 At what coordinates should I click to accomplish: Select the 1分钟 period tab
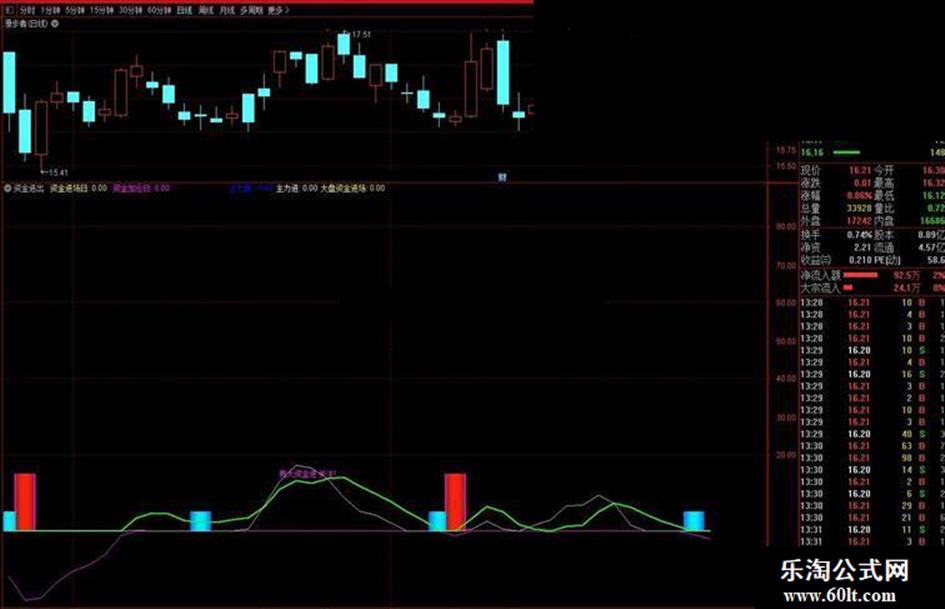point(50,11)
